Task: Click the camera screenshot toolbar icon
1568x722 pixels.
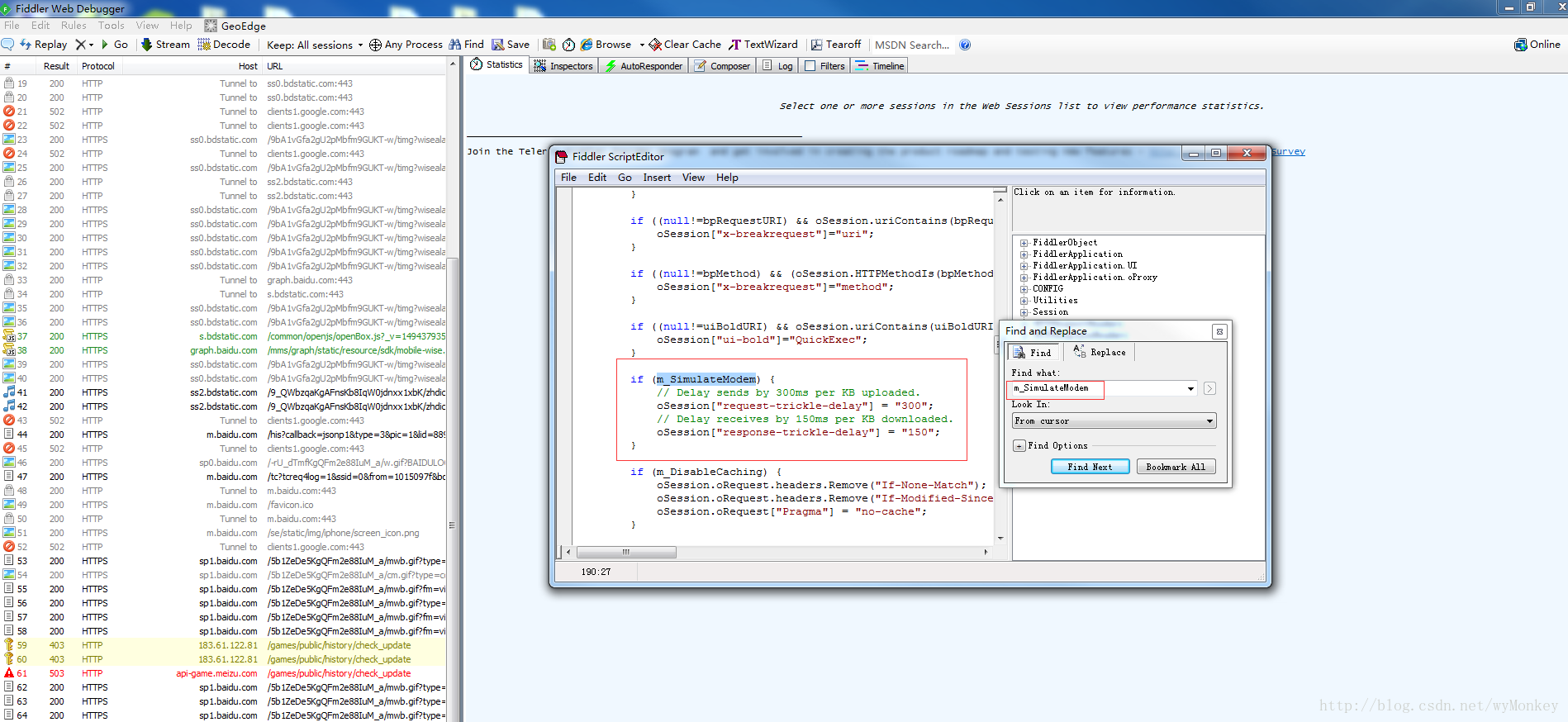Action: [x=549, y=45]
